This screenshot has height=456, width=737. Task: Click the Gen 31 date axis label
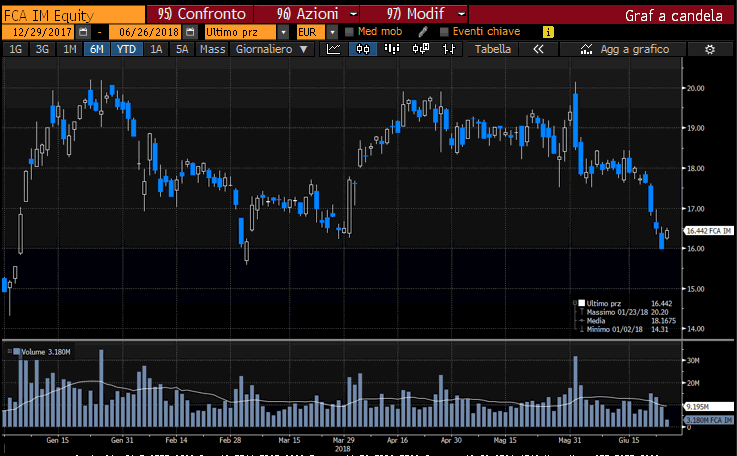click(122, 440)
